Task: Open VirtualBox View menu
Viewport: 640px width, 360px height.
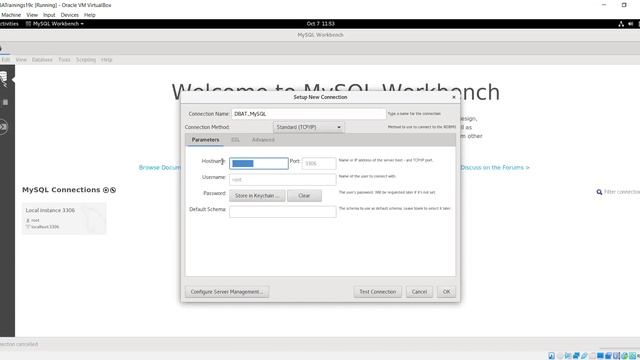Action: click(32, 15)
